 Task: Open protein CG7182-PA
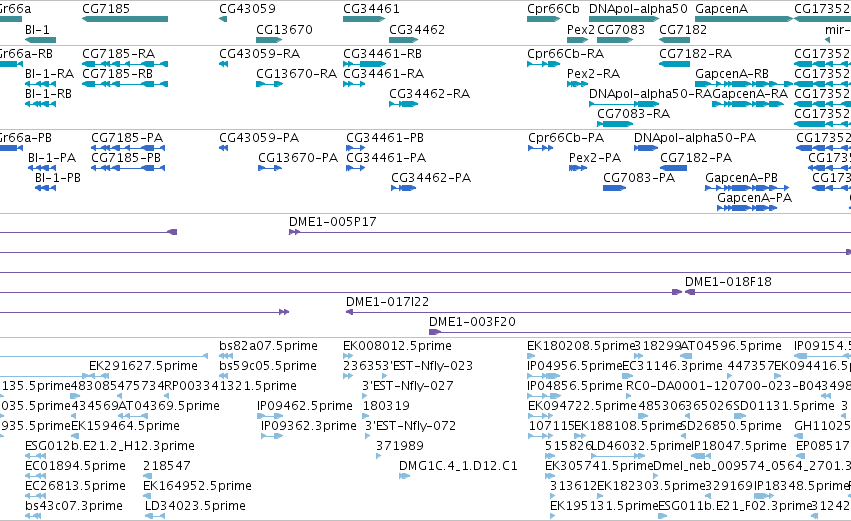[x=674, y=168]
